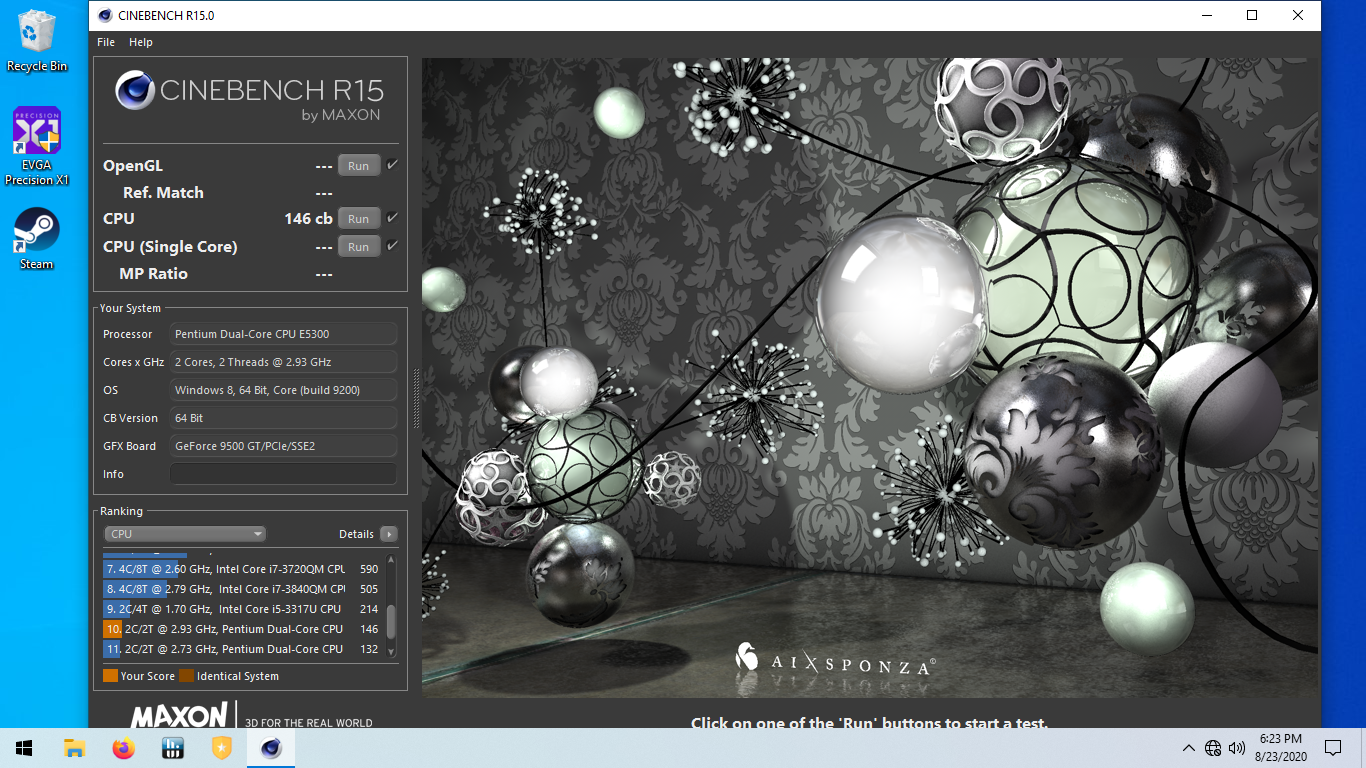This screenshot has width=1366, height=768.
Task: Open the Steam desktop shortcut
Action: point(37,239)
